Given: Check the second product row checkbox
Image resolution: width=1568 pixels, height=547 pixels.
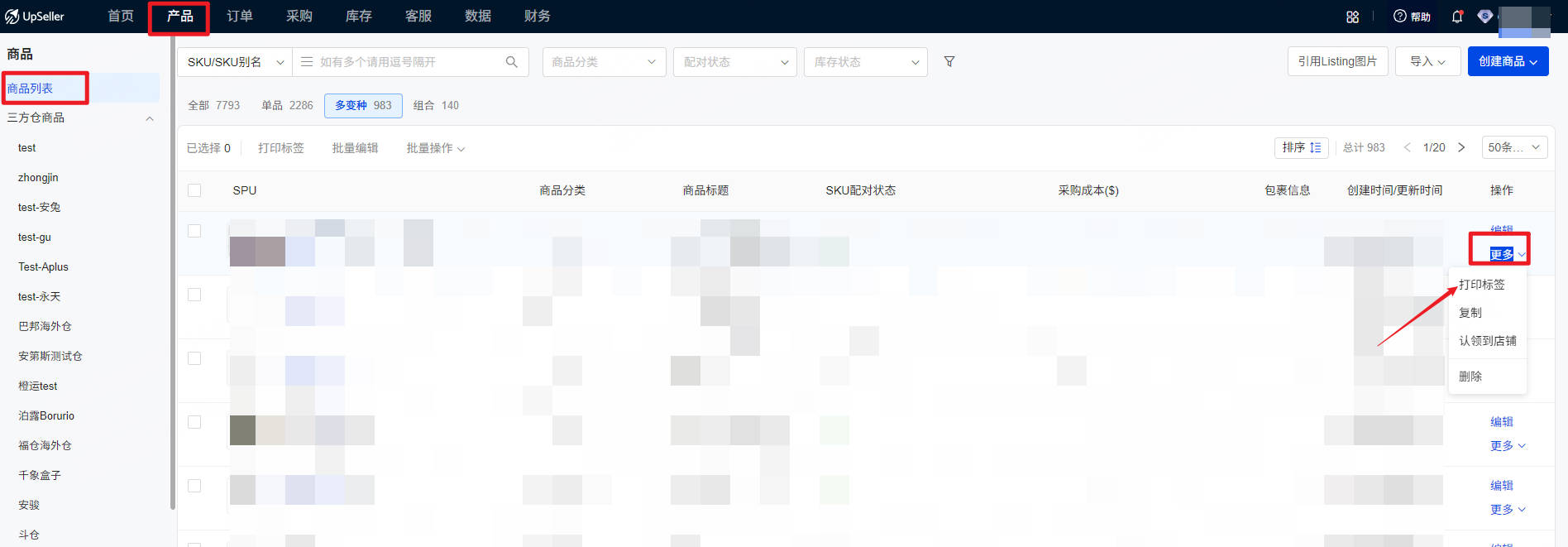Looking at the screenshot, I should click(194, 295).
